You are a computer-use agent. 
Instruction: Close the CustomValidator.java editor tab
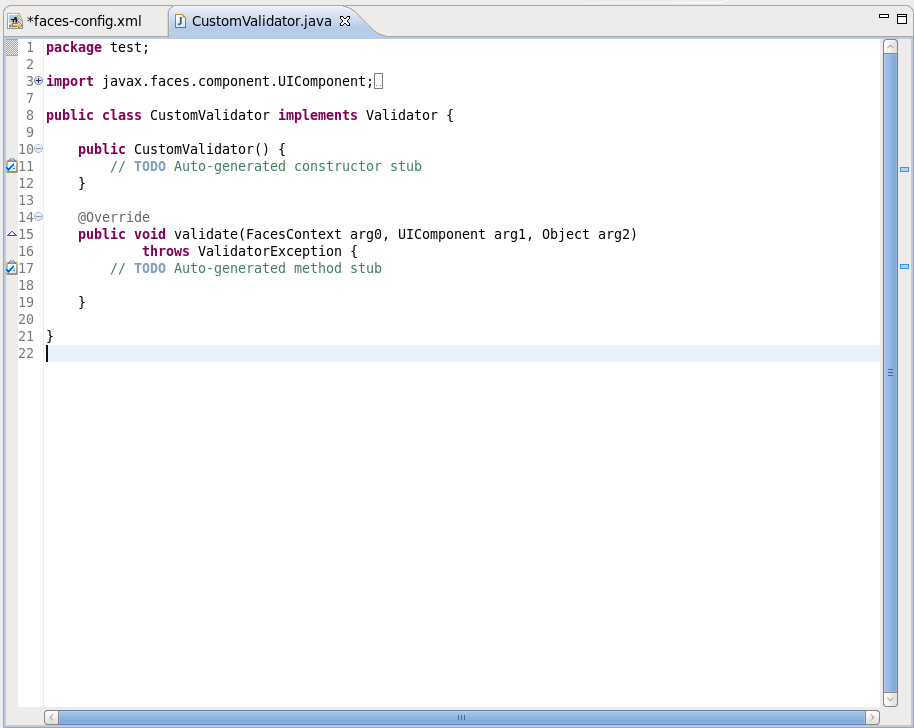(x=345, y=21)
